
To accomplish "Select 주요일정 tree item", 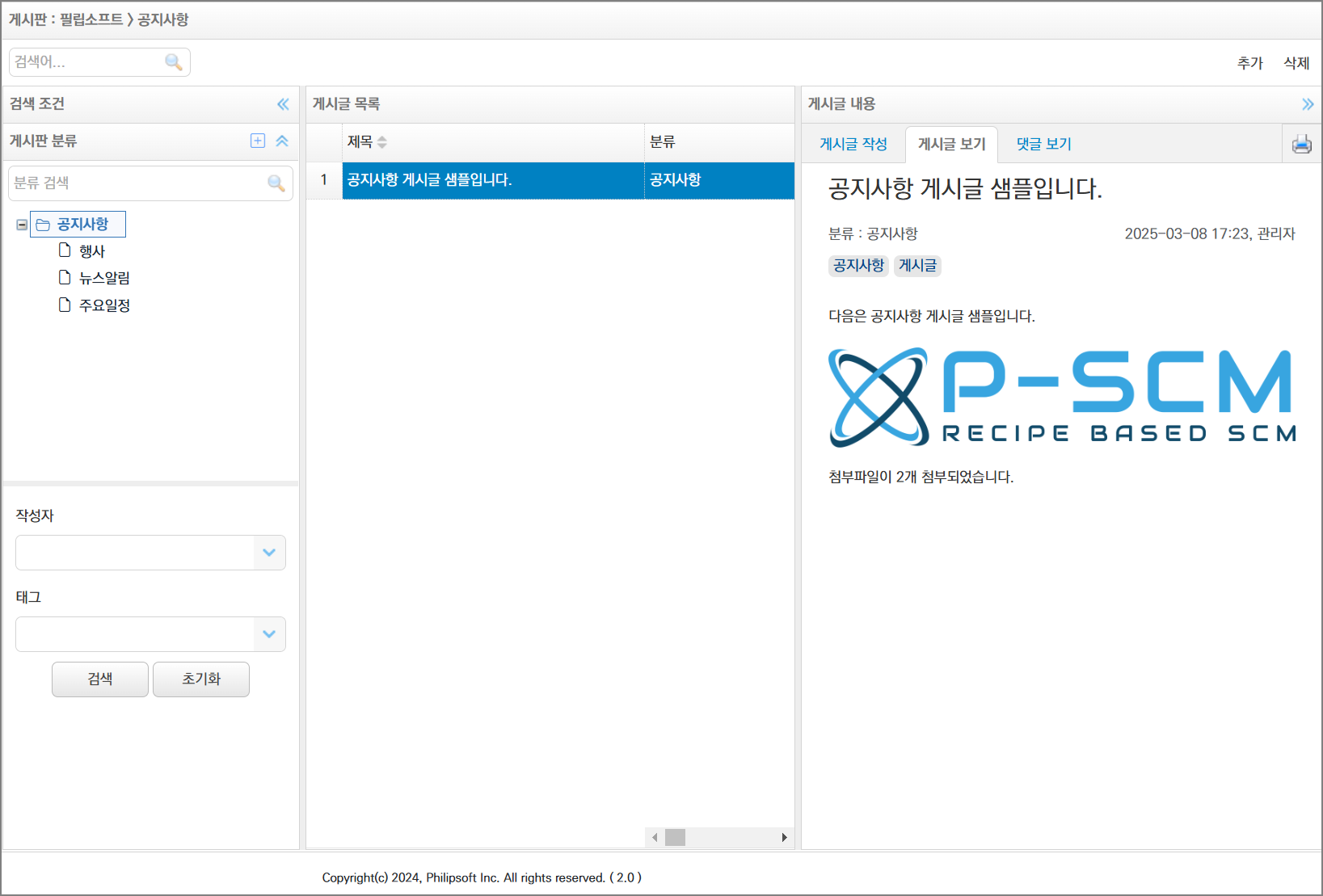I will tap(104, 305).
